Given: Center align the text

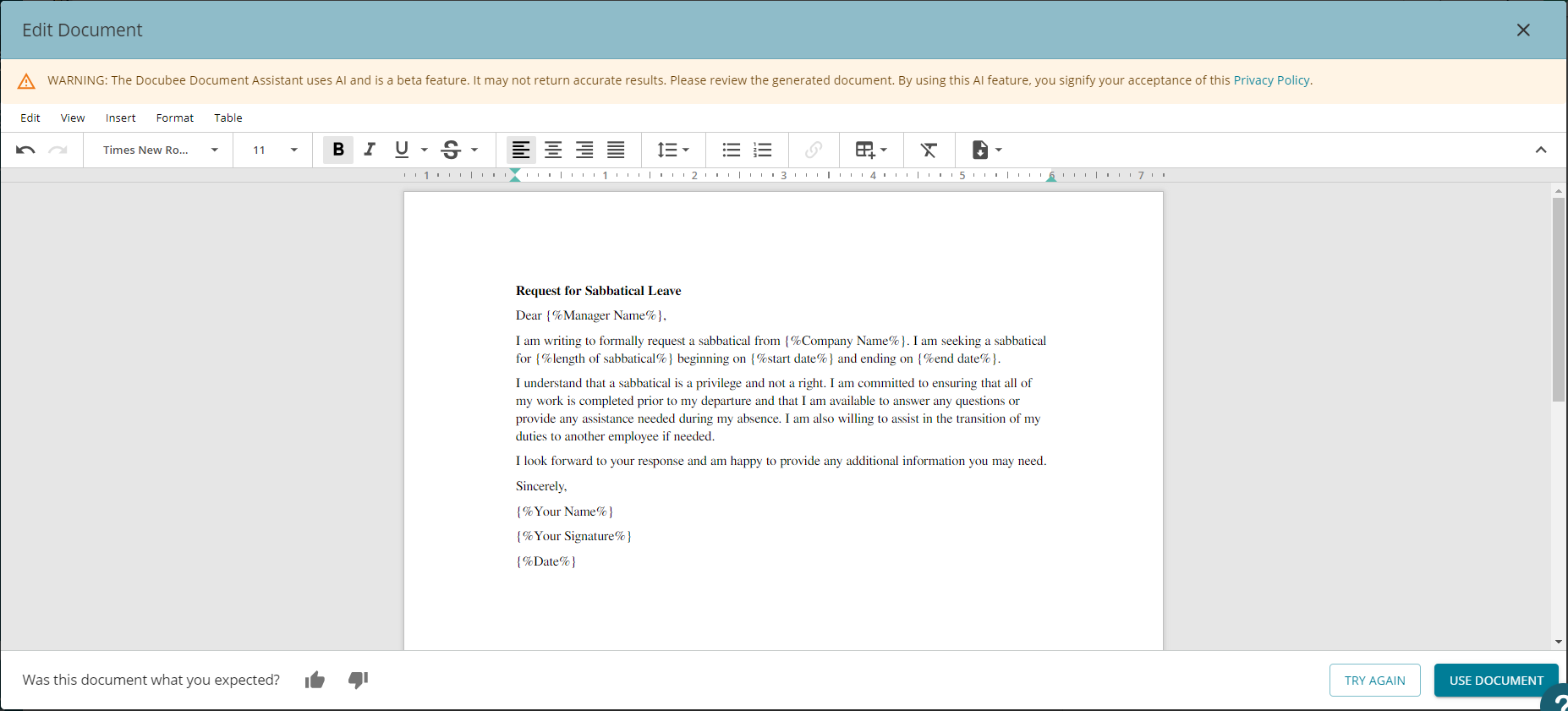Looking at the screenshot, I should click(553, 150).
